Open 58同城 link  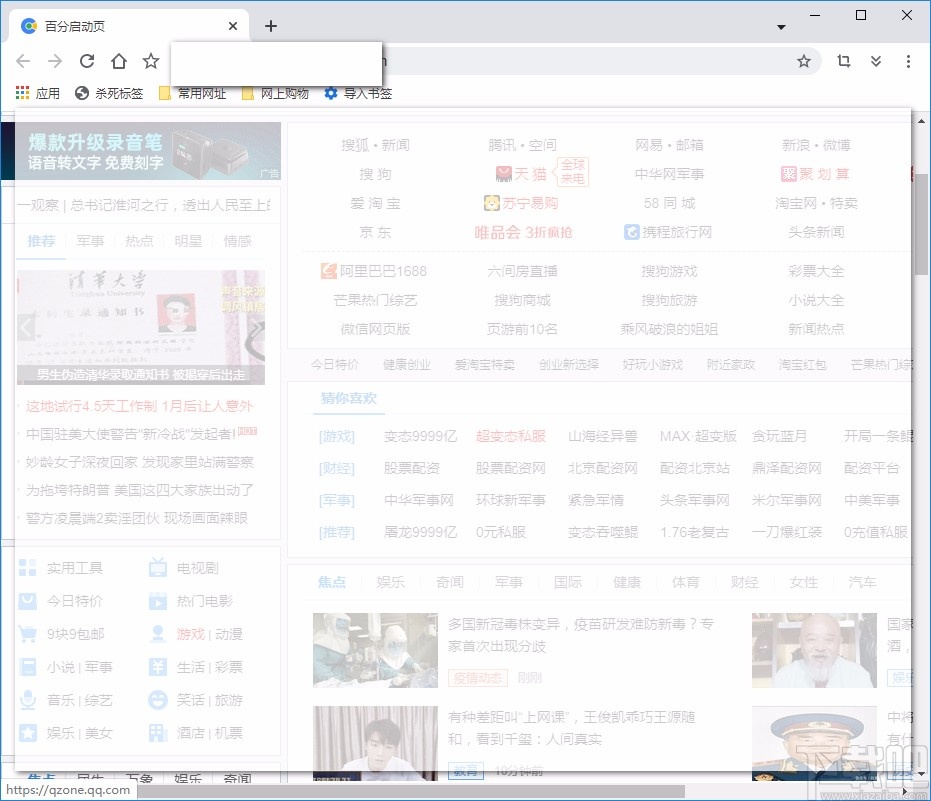pos(669,203)
